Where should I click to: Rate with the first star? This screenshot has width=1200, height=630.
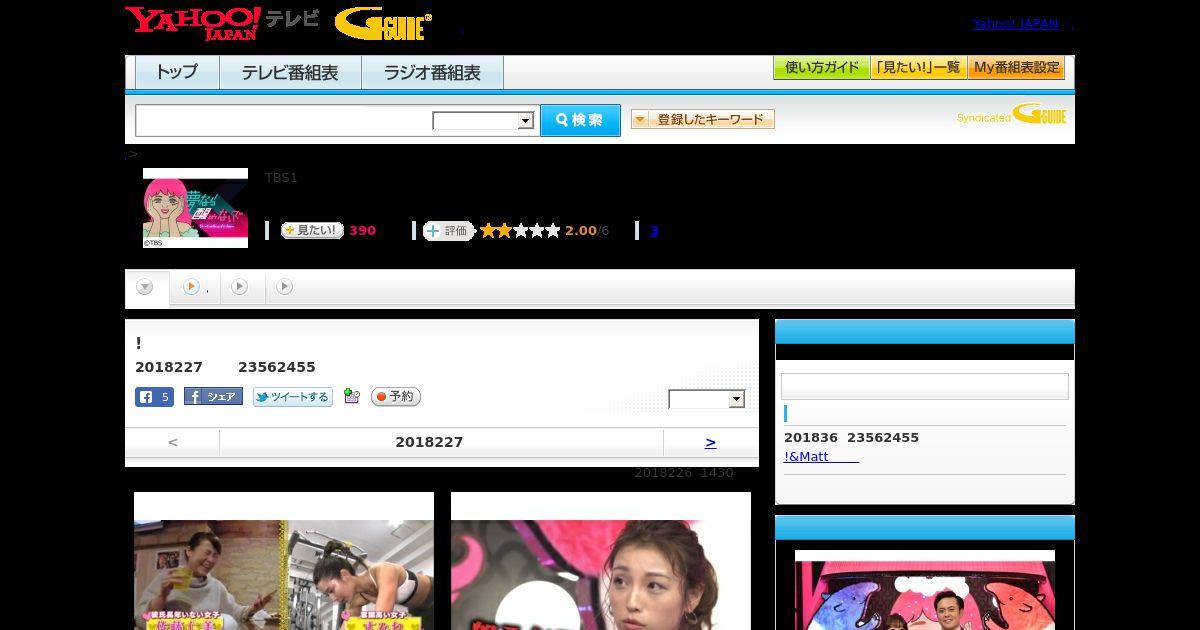point(488,231)
